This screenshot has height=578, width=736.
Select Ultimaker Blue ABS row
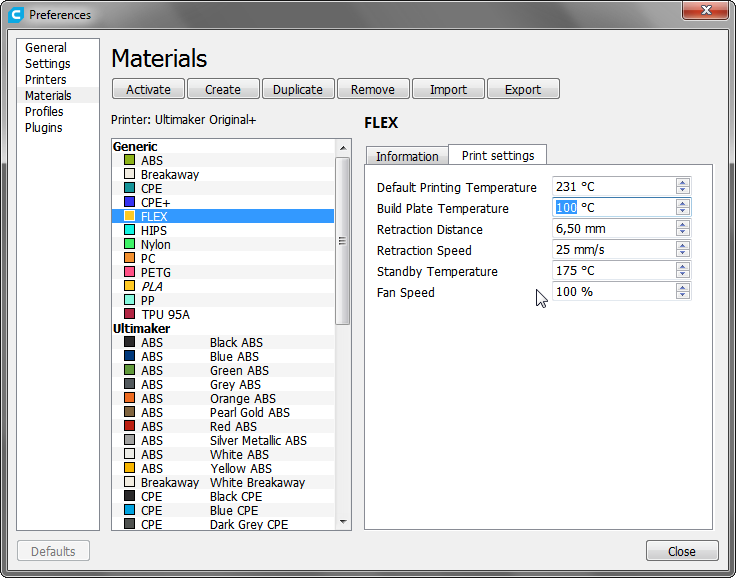pos(223,356)
